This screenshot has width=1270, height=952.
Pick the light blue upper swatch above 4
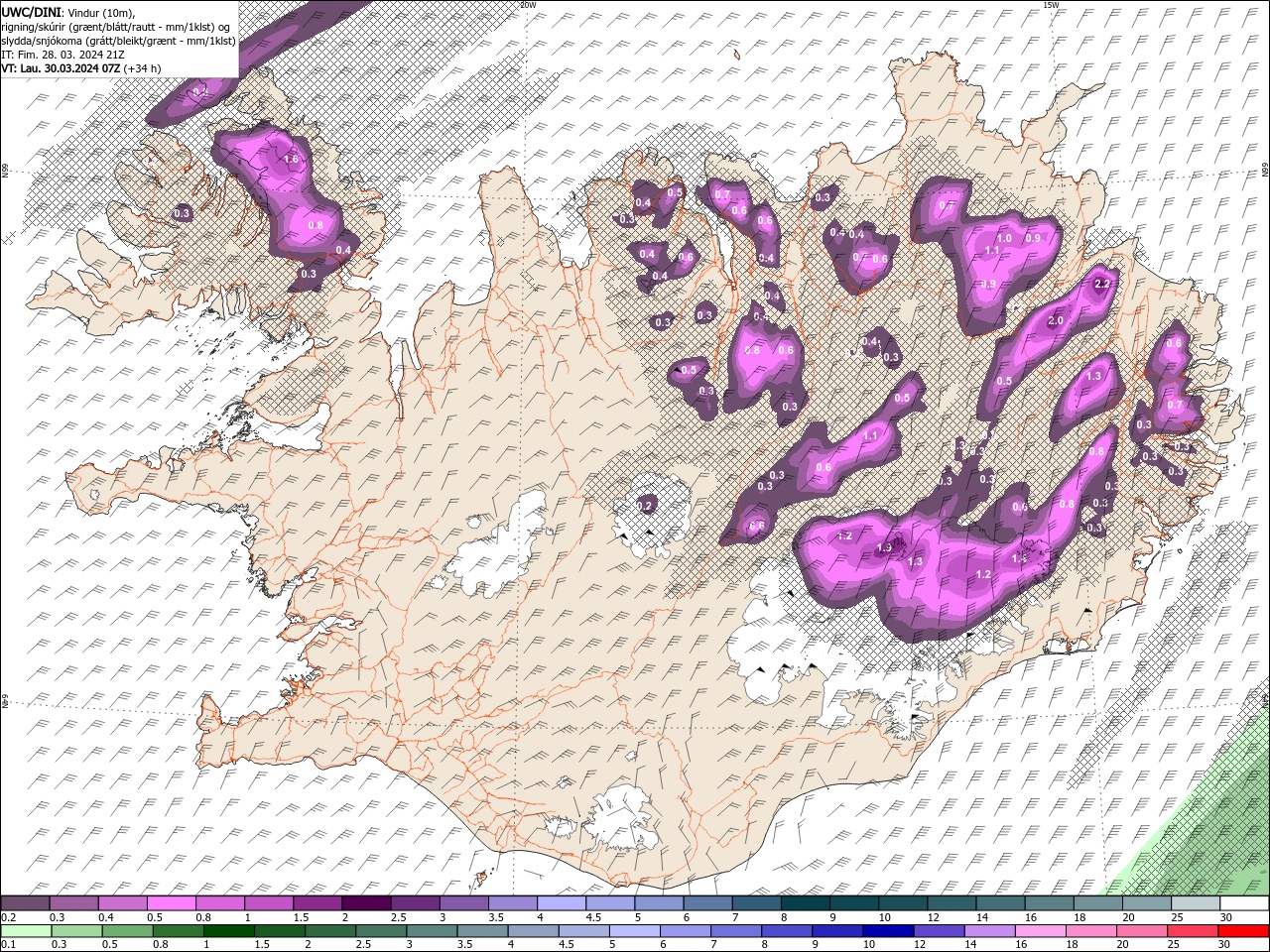(x=561, y=903)
